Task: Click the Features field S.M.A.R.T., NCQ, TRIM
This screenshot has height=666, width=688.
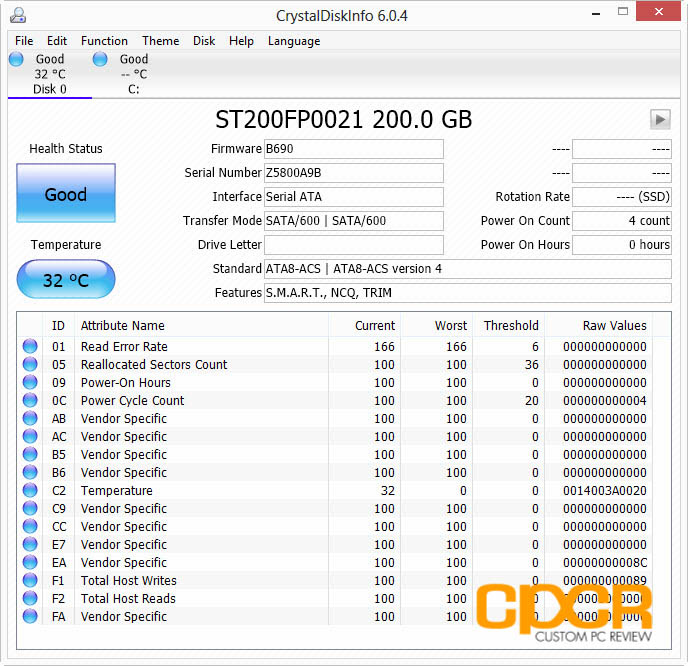Action: pos(468,293)
